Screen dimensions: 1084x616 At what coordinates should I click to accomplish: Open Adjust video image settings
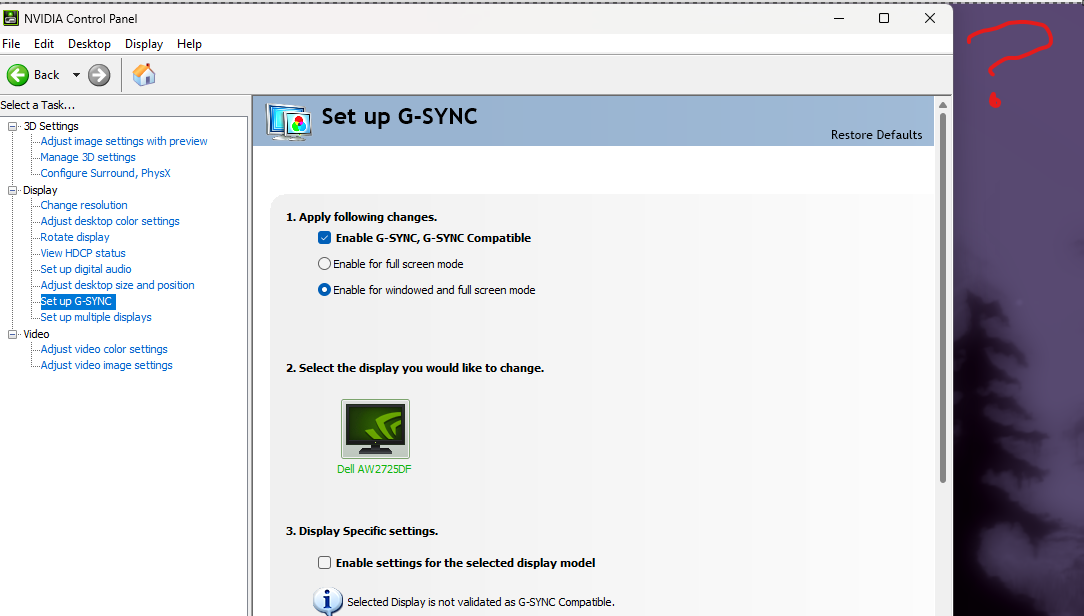pos(106,365)
